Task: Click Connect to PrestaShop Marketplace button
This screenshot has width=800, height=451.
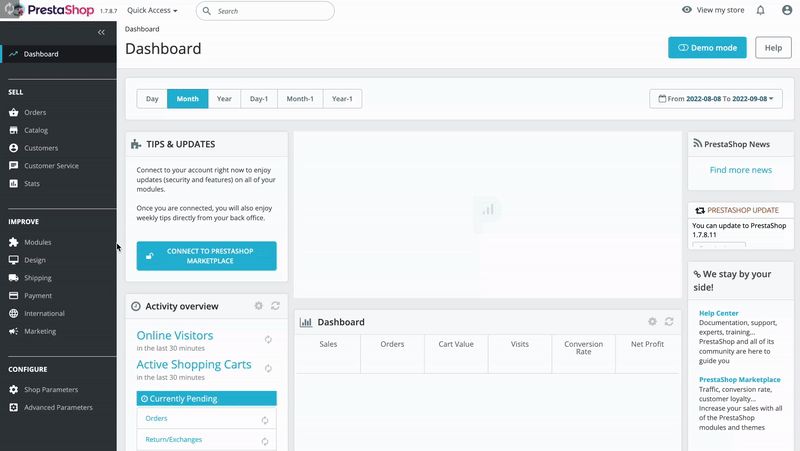Action: pos(207,256)
